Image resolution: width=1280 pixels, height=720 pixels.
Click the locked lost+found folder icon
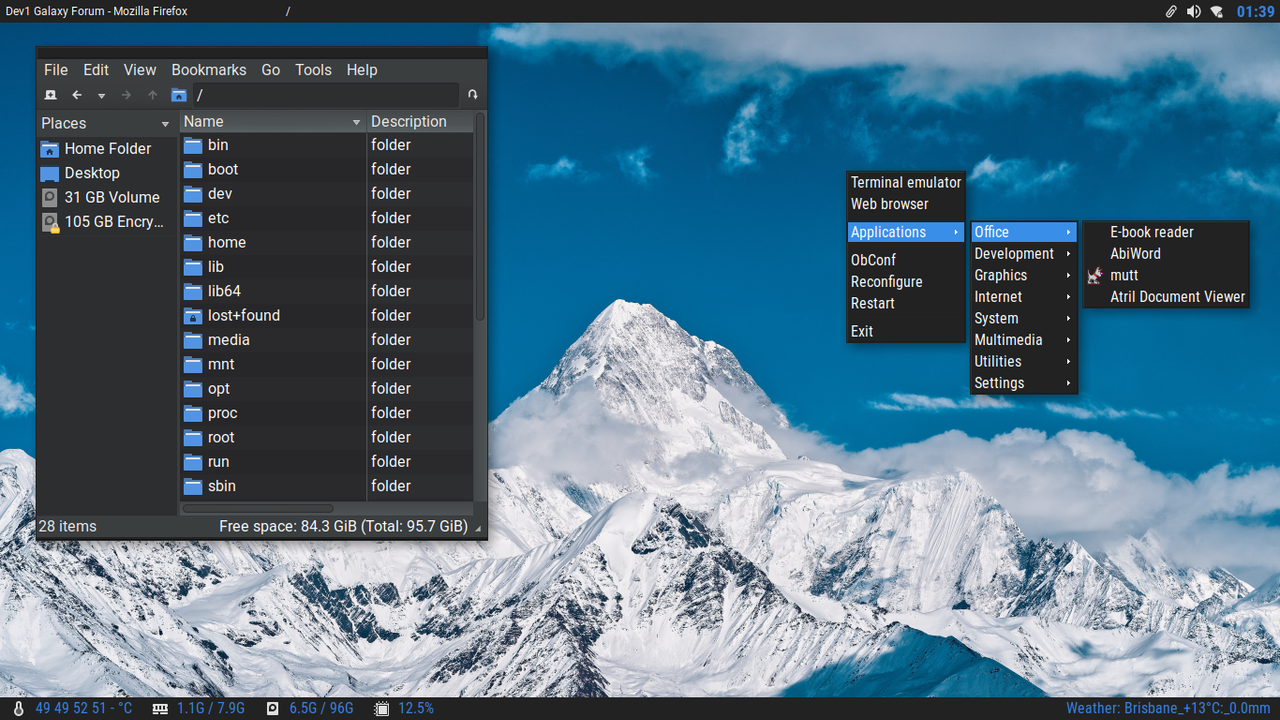(x=193, y=315)
